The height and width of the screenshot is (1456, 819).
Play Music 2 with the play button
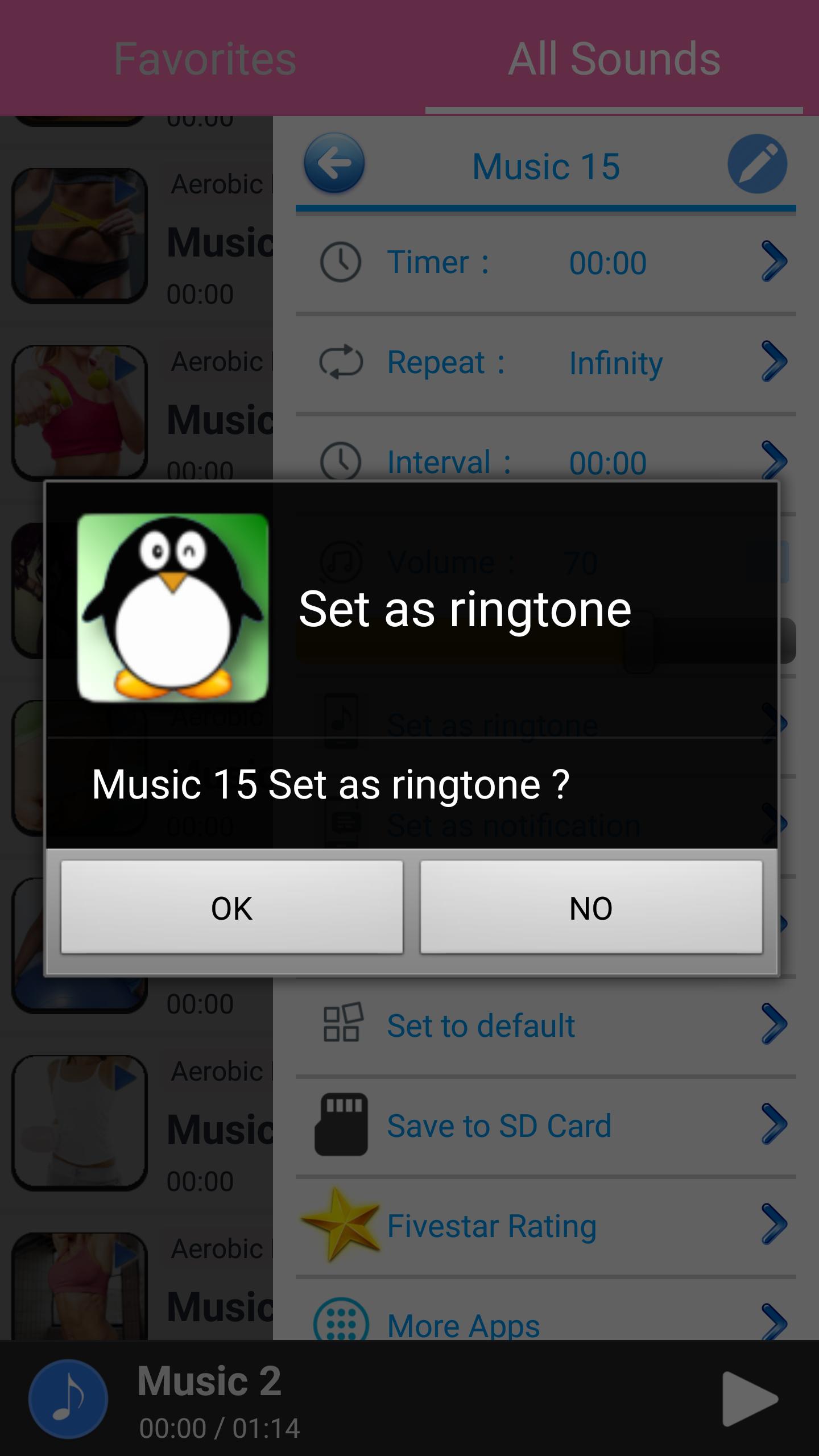click(x=750, y=1399)
